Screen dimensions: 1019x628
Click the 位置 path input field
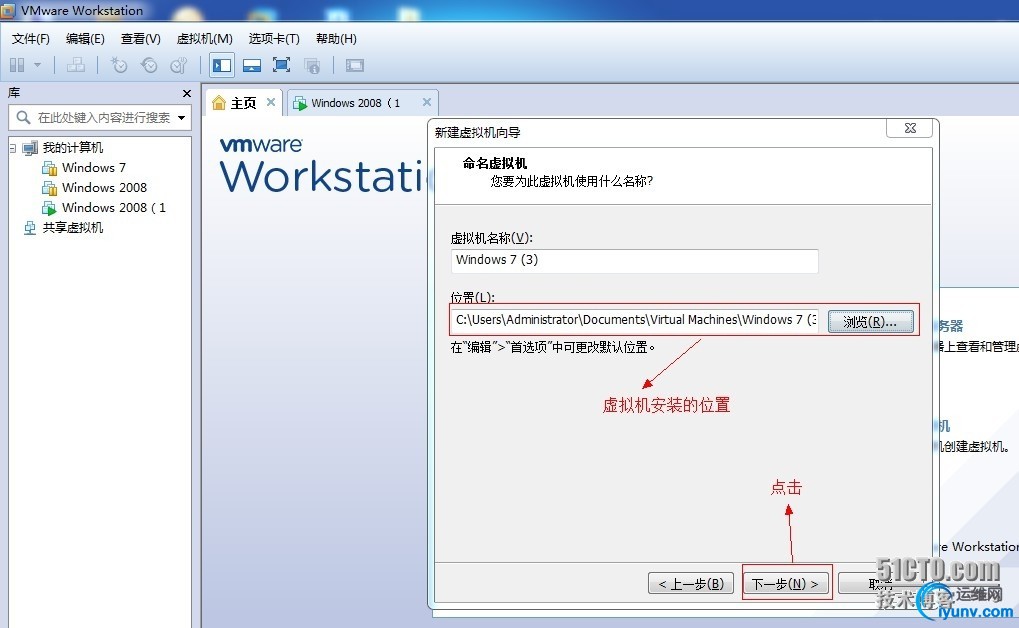(634, 320)
